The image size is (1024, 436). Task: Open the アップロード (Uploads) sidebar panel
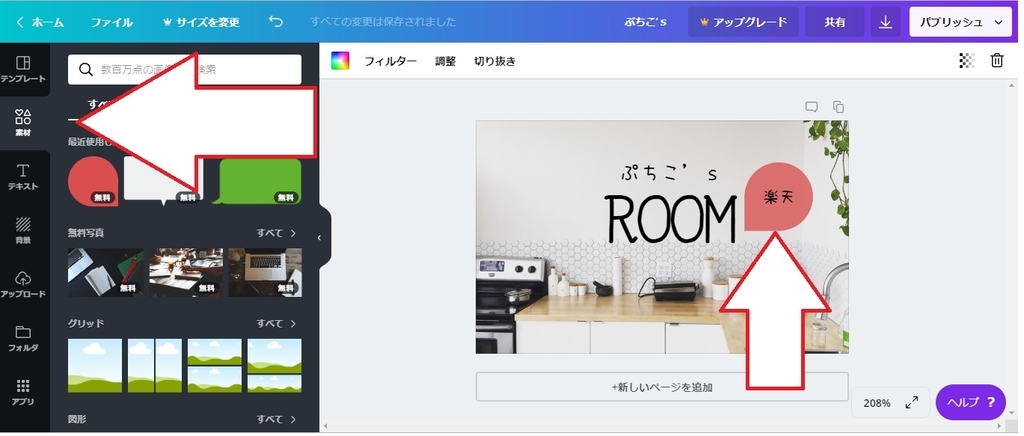pos(23,285)
